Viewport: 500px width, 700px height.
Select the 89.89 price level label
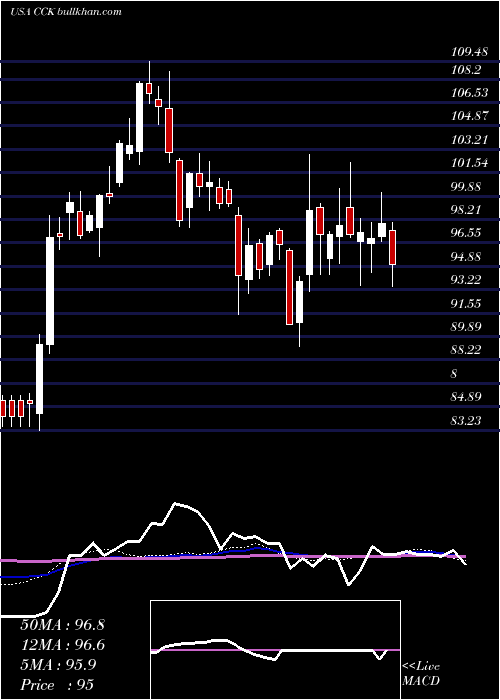466,327
